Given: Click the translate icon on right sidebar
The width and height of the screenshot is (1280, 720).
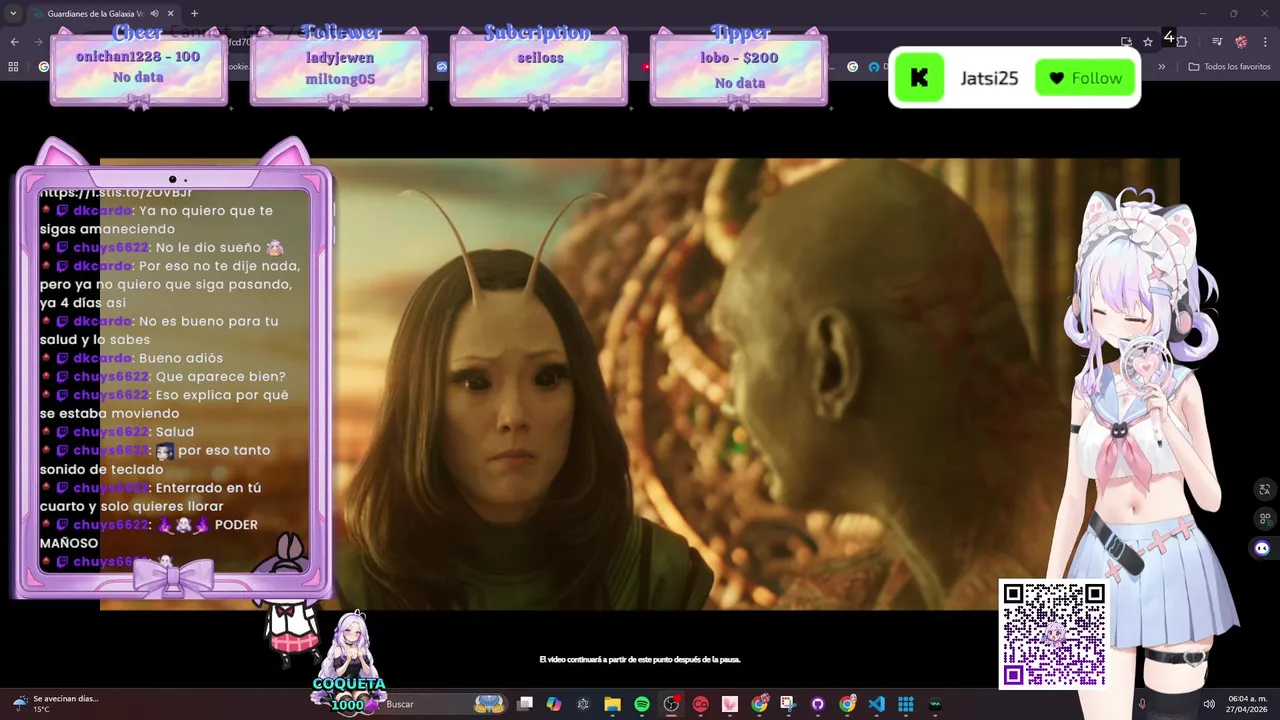Looking at the screenshot, I should click(x=1264, y=490).
